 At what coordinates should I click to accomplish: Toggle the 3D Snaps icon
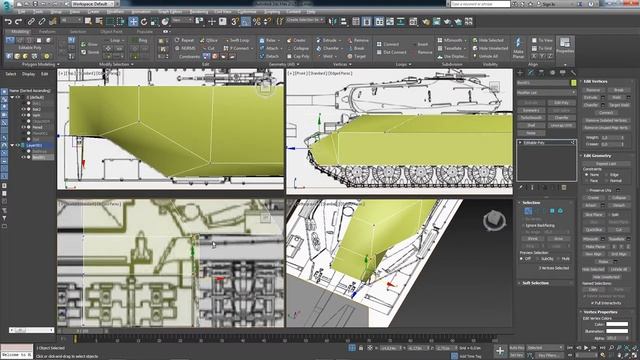(x=235, y=21)
